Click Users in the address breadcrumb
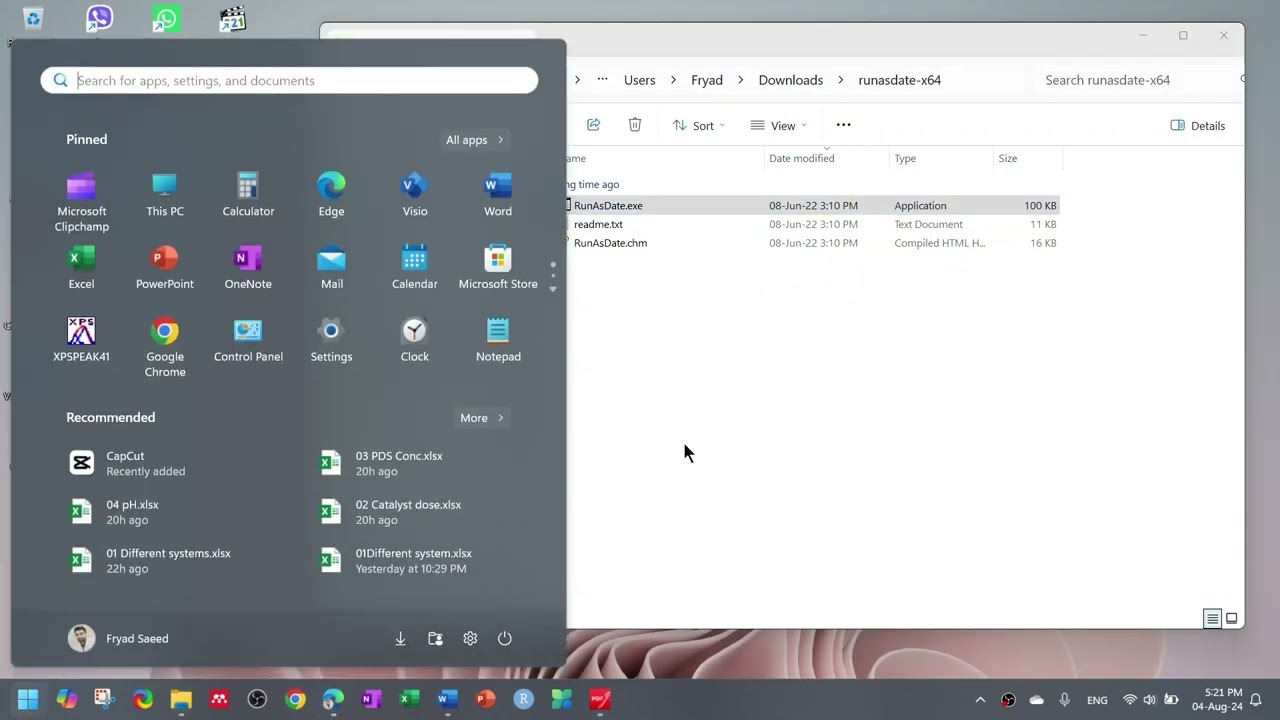The width and height of the screenshot is (1280, 720). (x=640, y=80)
